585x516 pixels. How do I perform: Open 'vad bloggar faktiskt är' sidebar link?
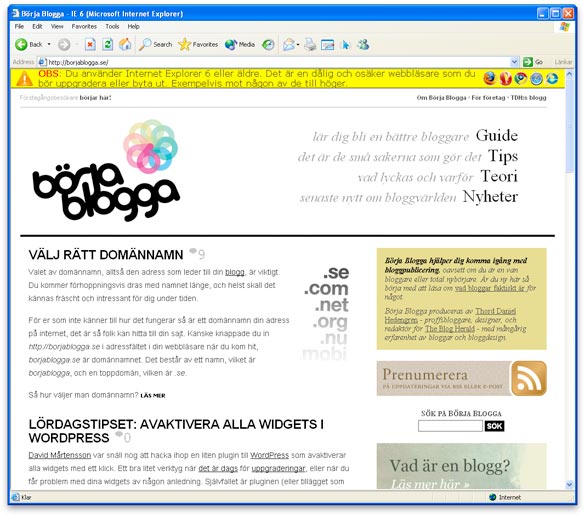click(x=489, y=288)
